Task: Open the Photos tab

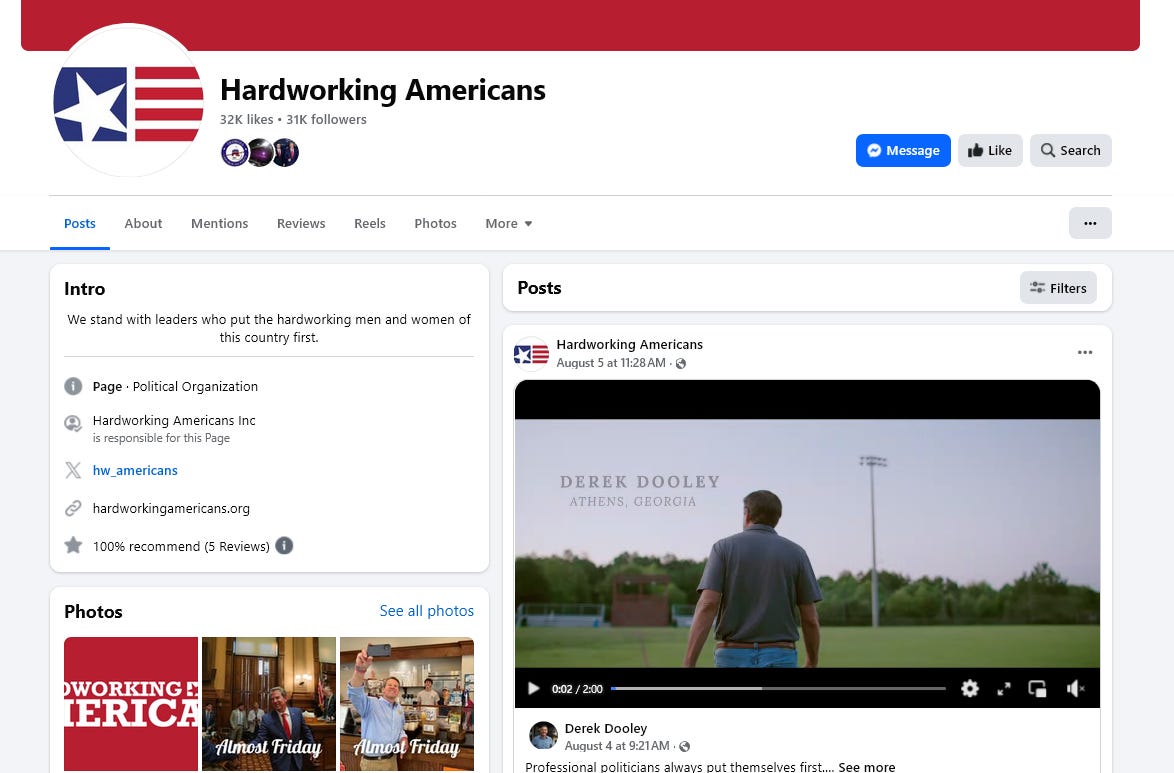Action: pos(435,223)
